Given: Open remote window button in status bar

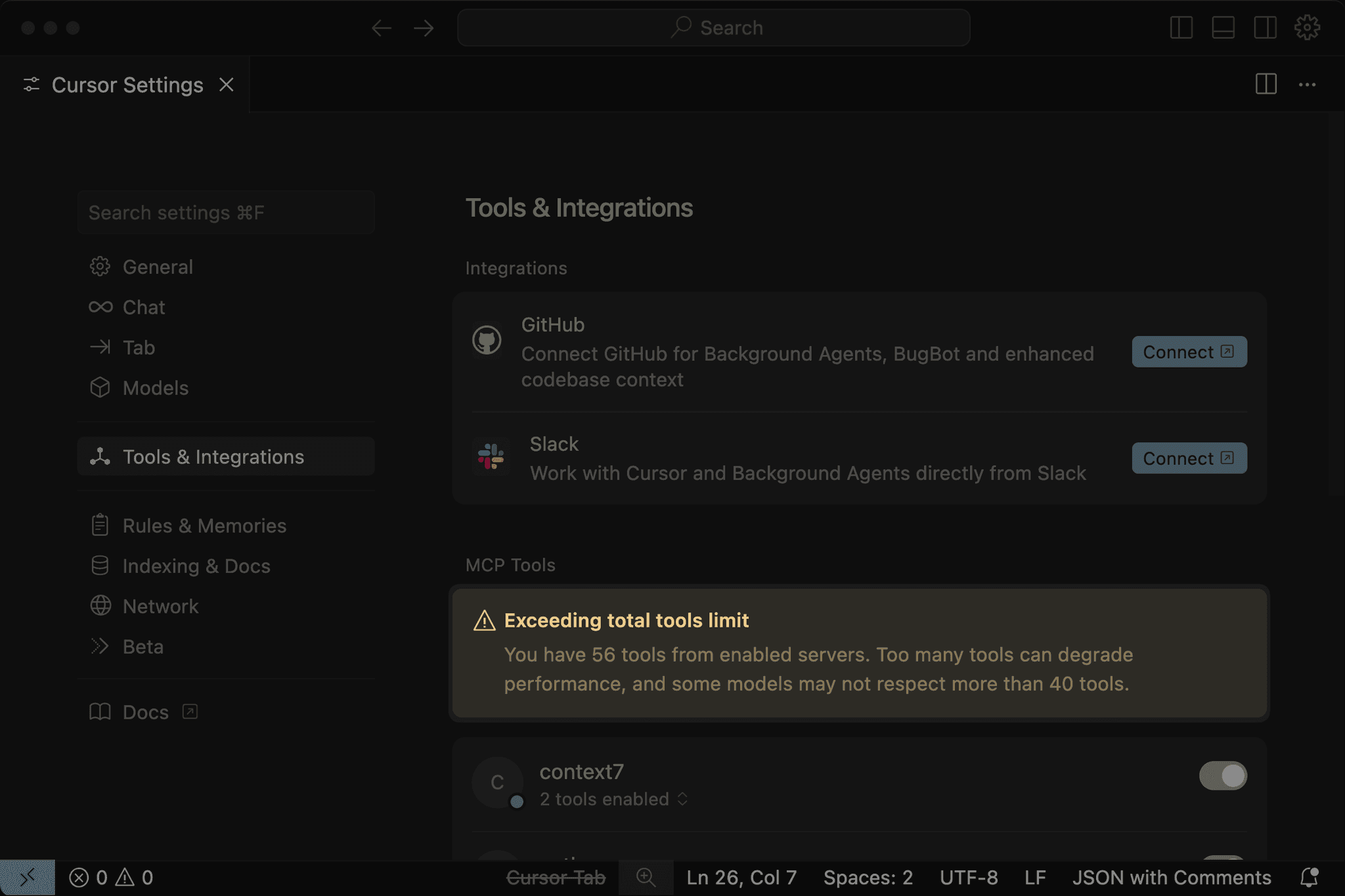Looking at the screenshot, I should point(28,878).
